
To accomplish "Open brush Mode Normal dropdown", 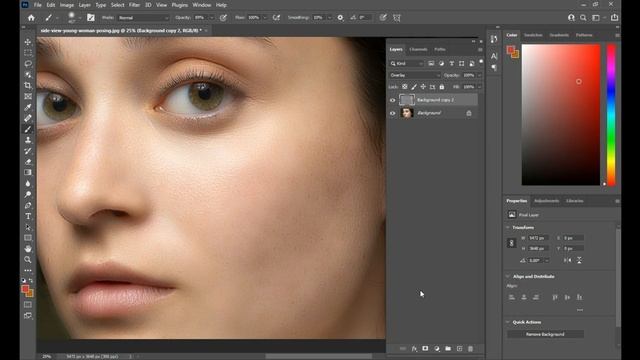I will (143, 18).
